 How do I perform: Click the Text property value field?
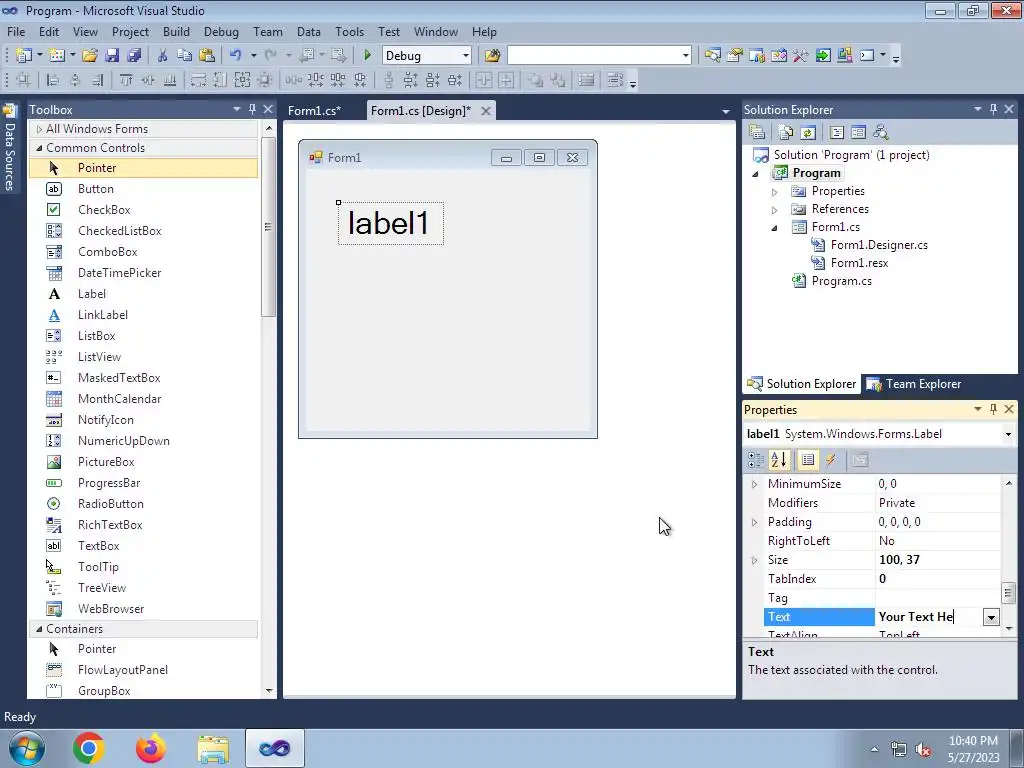(x=929, y=616)
